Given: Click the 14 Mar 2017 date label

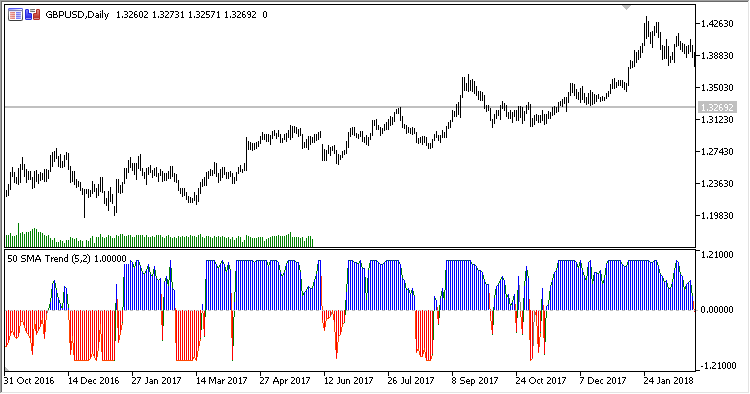Looking at the screenshot, I should 221,381.
